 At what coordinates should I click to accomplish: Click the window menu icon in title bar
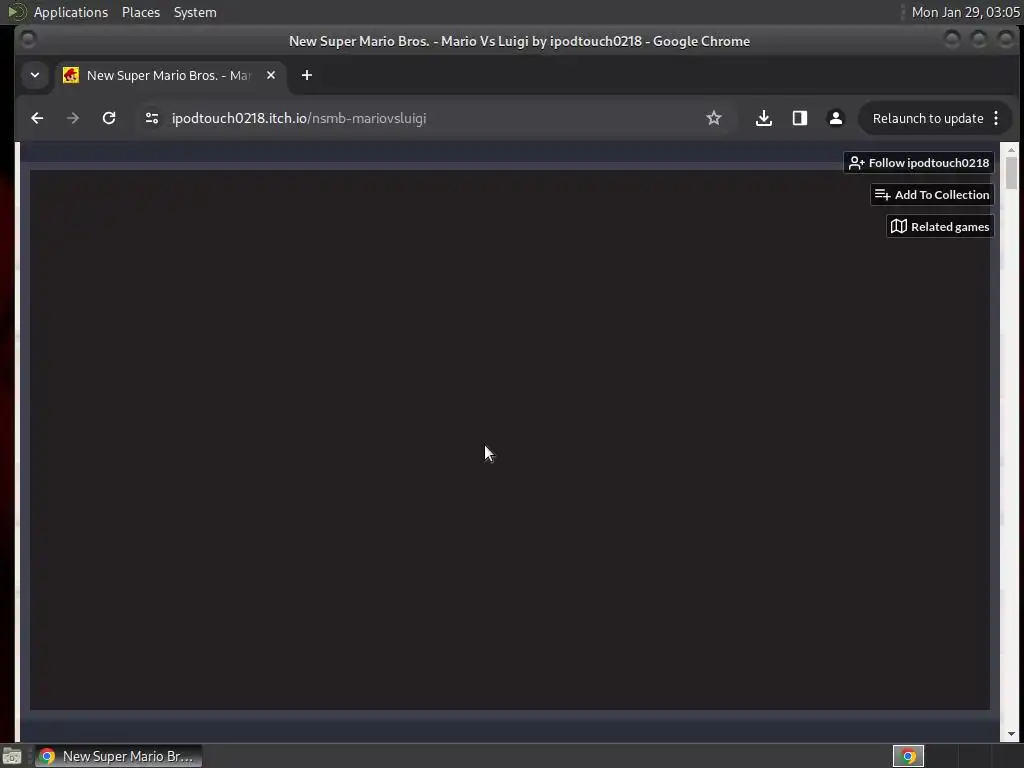tap(28, 40)
